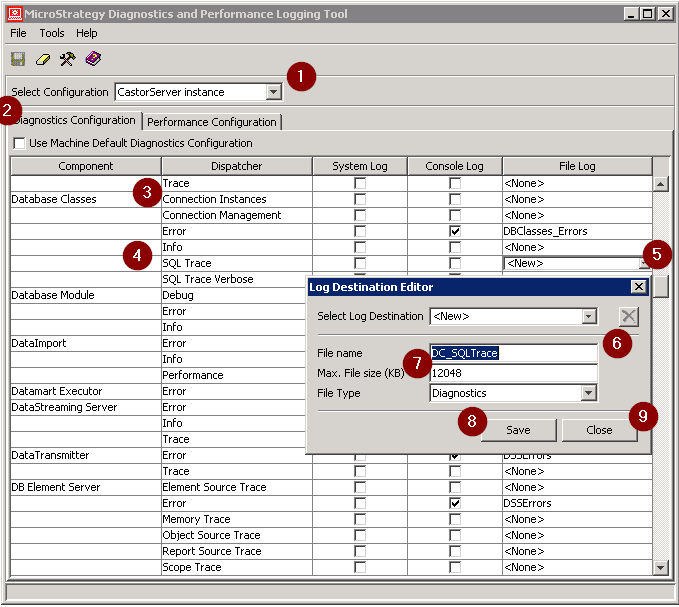
Task: Enable Use Machine Default Diagnostics Configuration
Action: tap(19, 143)
